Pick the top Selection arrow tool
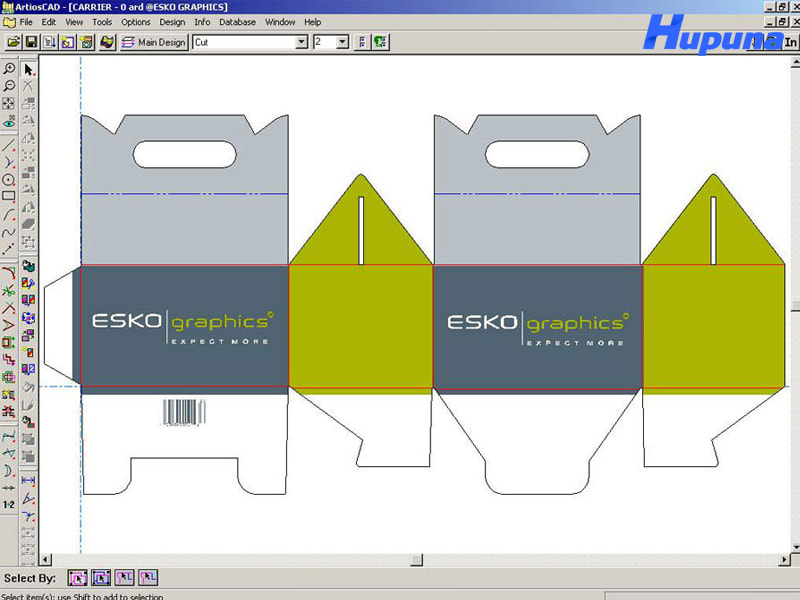Screen dimensions: 800x600 click(x=30, y=70)
